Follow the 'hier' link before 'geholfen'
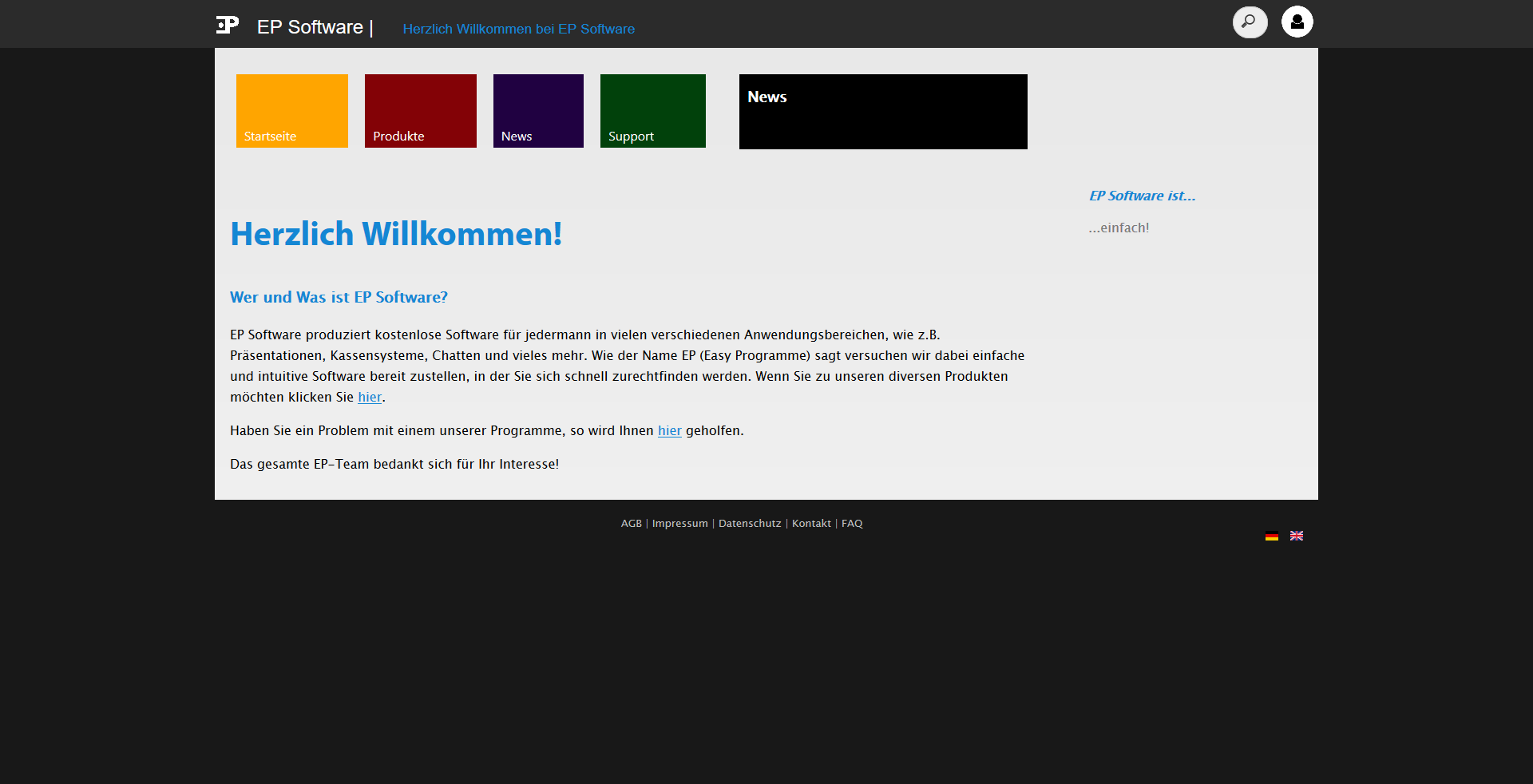Image resolution: width=1533 pixels, height=784 pixels. pyautogui.click(x=669, y=431)
